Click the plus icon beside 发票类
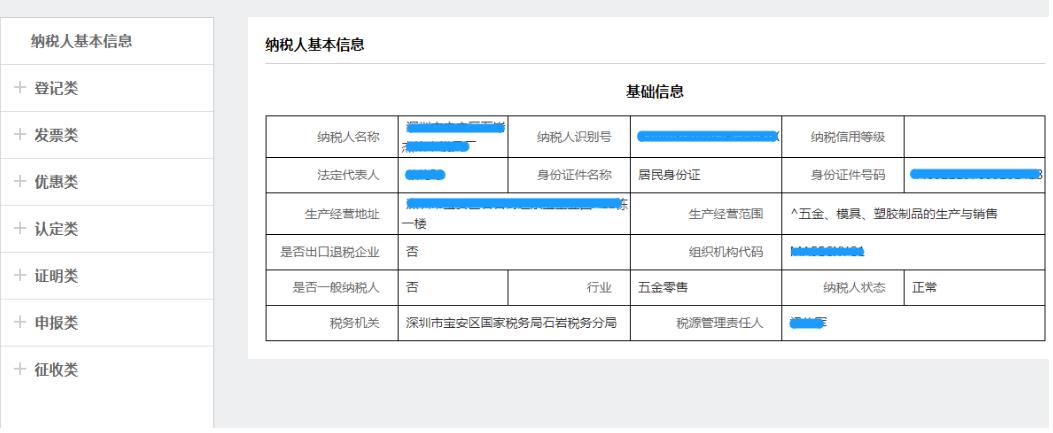Screen dimensions: 1053x433 pyautogui.click(x=20, y=135)
